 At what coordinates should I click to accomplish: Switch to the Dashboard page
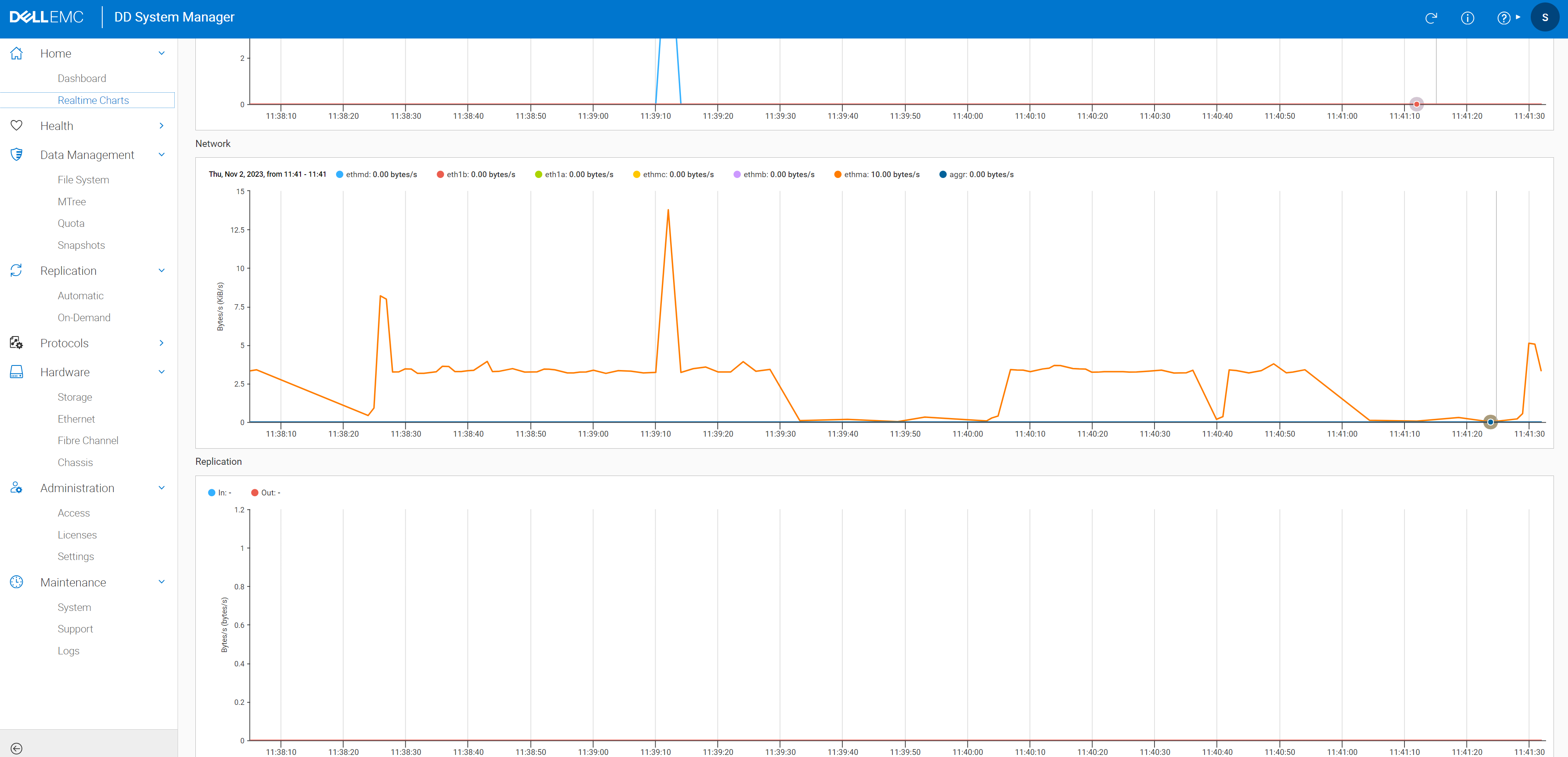click(x=82, y=78)
